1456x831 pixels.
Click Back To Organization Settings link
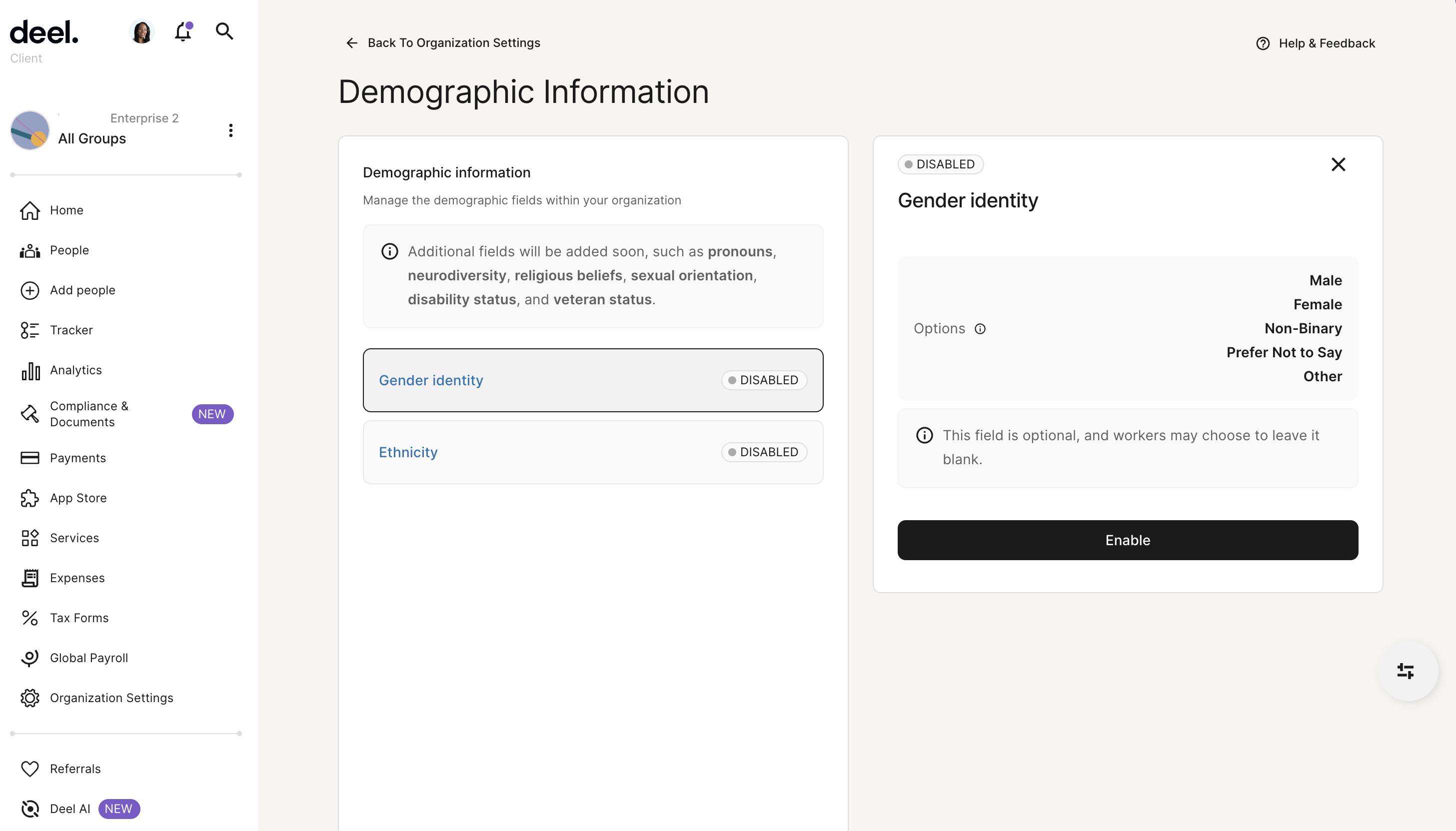pyautogui.click(x=453, y=42)
